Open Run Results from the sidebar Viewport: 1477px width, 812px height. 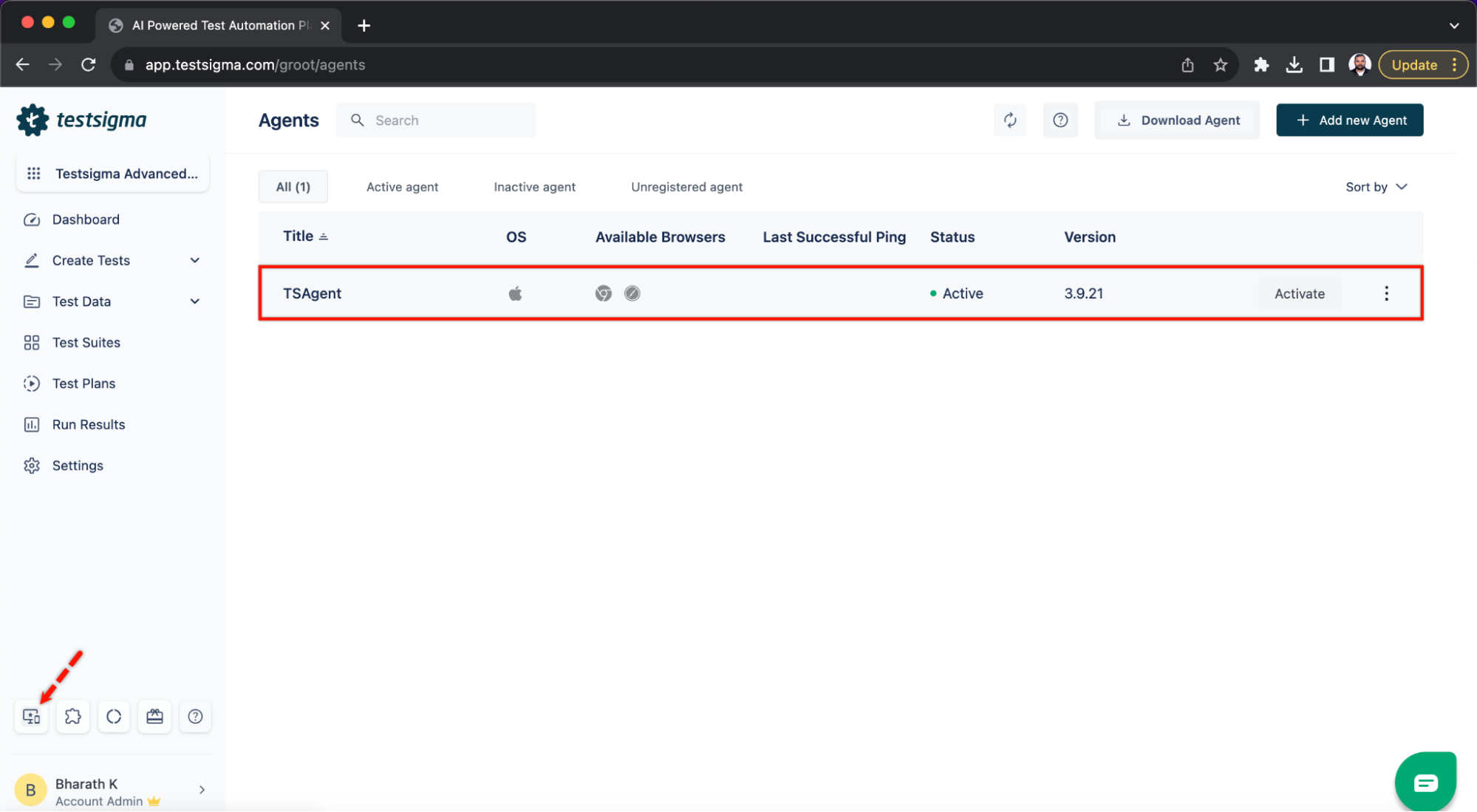tap(89, 425)
